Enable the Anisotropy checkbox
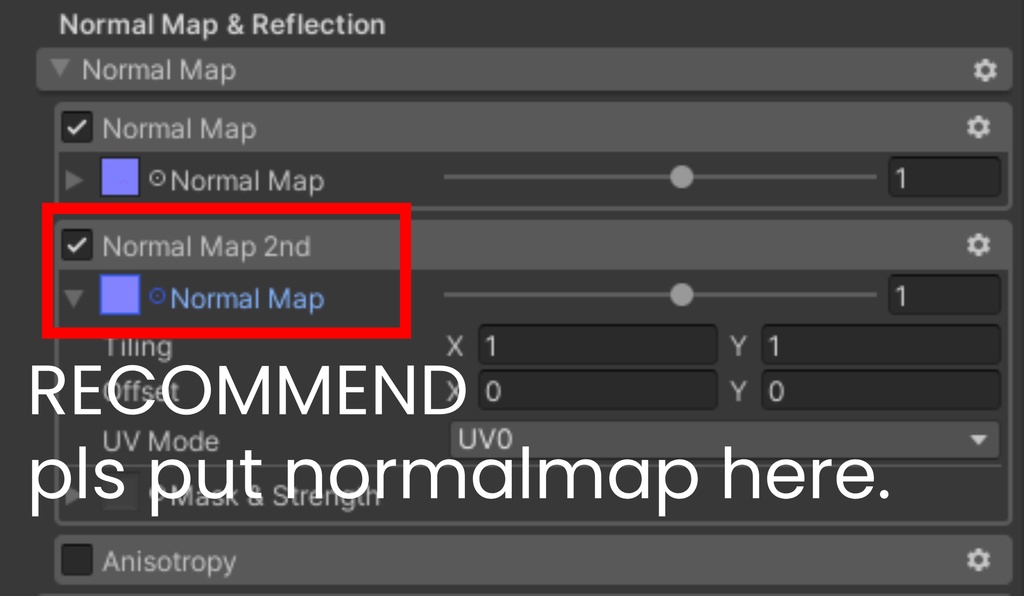1024x596 pixels. [76, 560]
